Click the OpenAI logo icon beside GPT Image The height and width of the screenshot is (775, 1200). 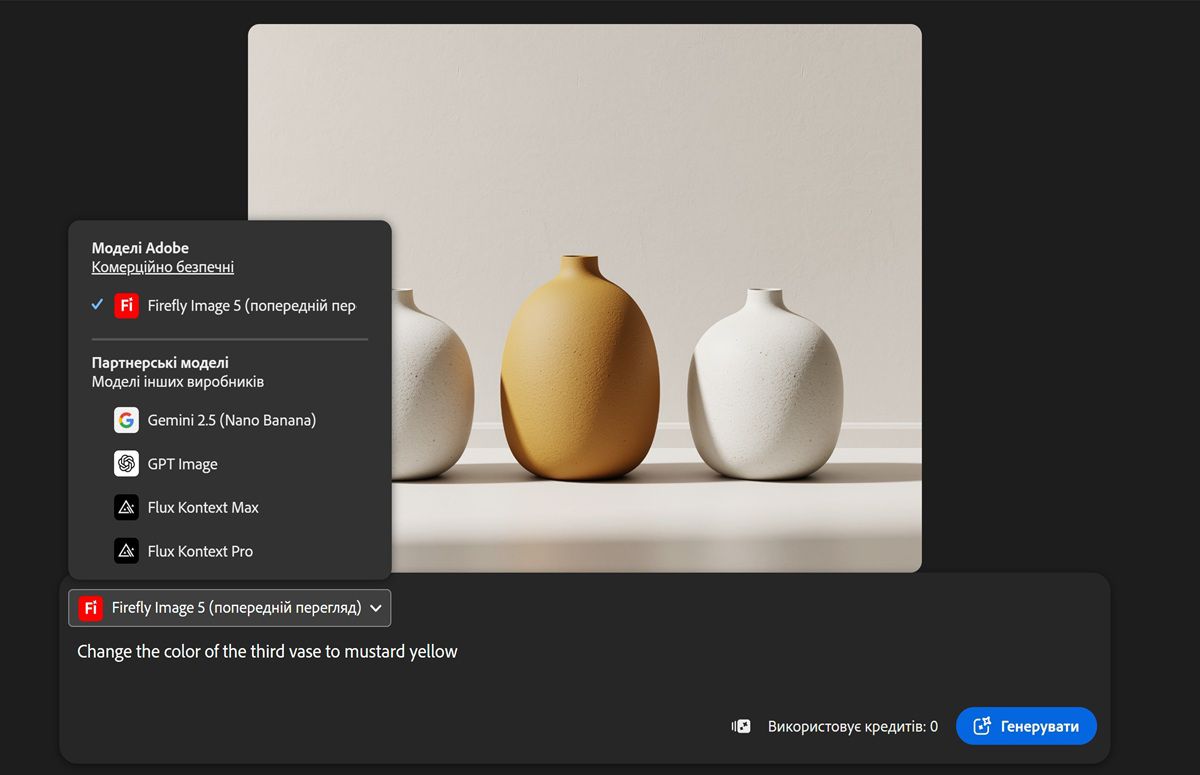click(126, 464)
